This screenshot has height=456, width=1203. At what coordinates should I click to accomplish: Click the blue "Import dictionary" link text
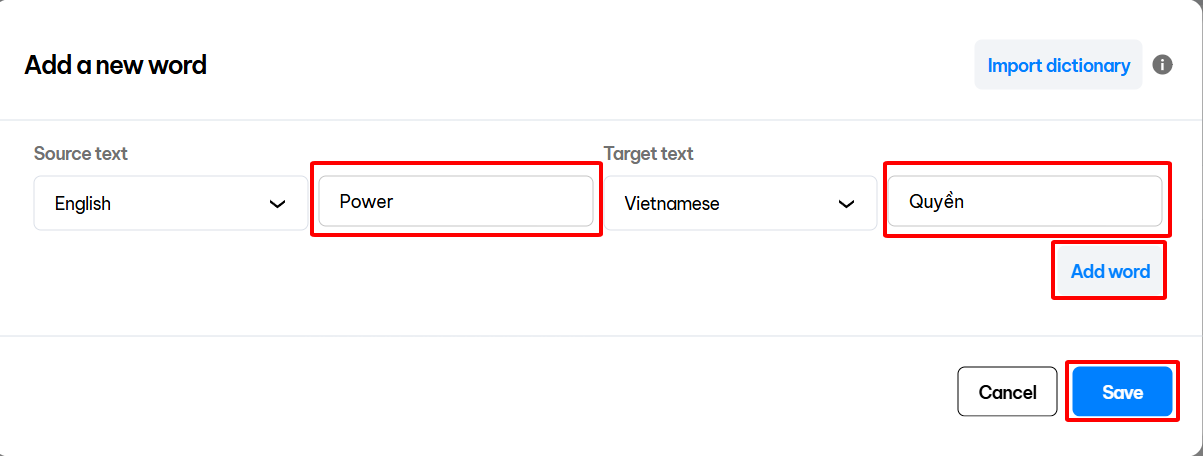1058,66
